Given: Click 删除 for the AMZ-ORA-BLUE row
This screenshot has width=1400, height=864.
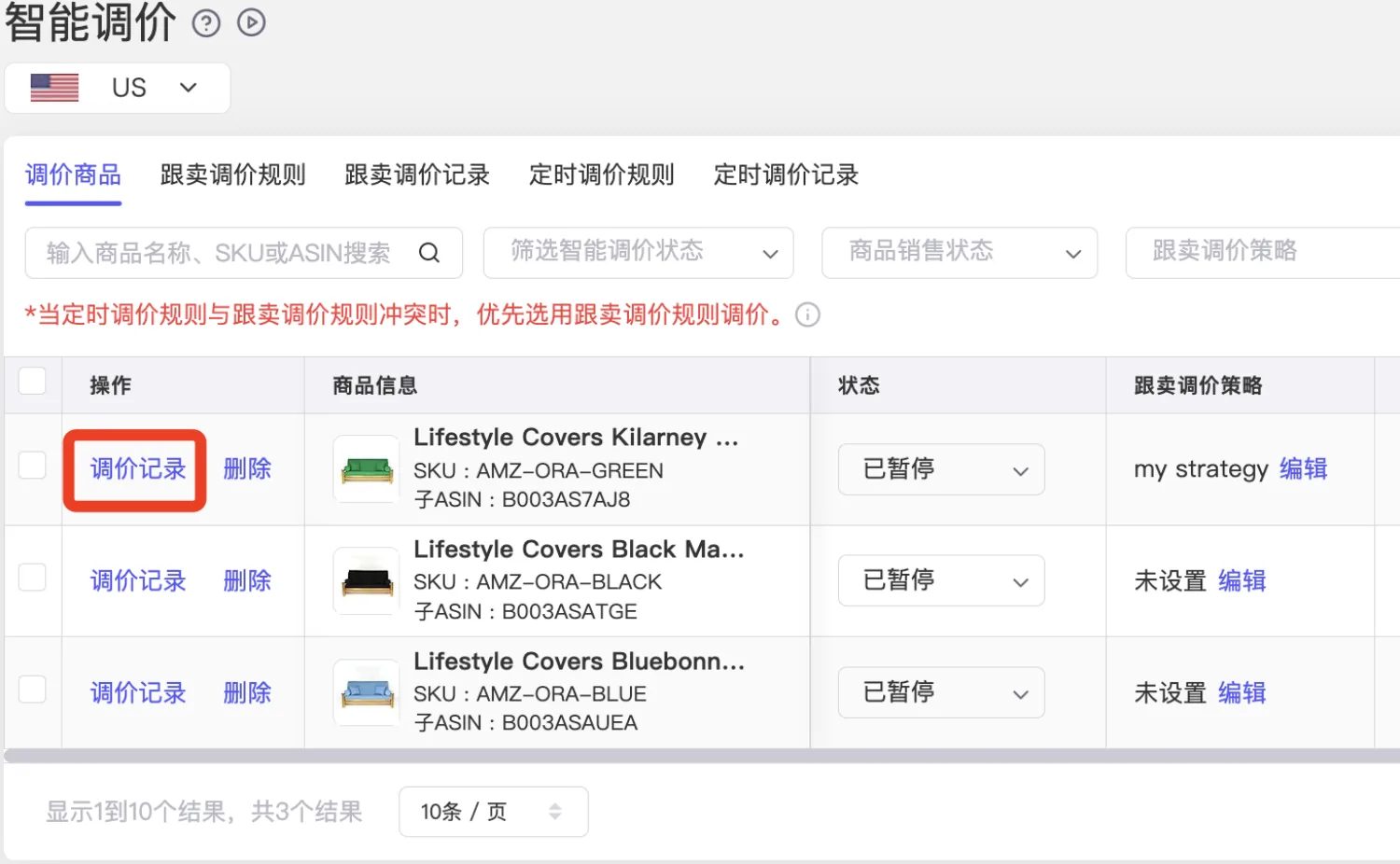Looking at the screenshot, I should [247, 693].
